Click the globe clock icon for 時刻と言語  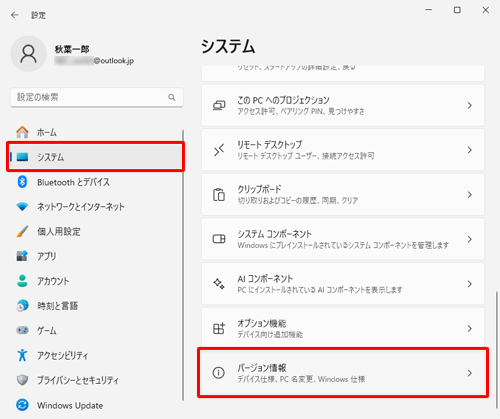tap(22, 305)
